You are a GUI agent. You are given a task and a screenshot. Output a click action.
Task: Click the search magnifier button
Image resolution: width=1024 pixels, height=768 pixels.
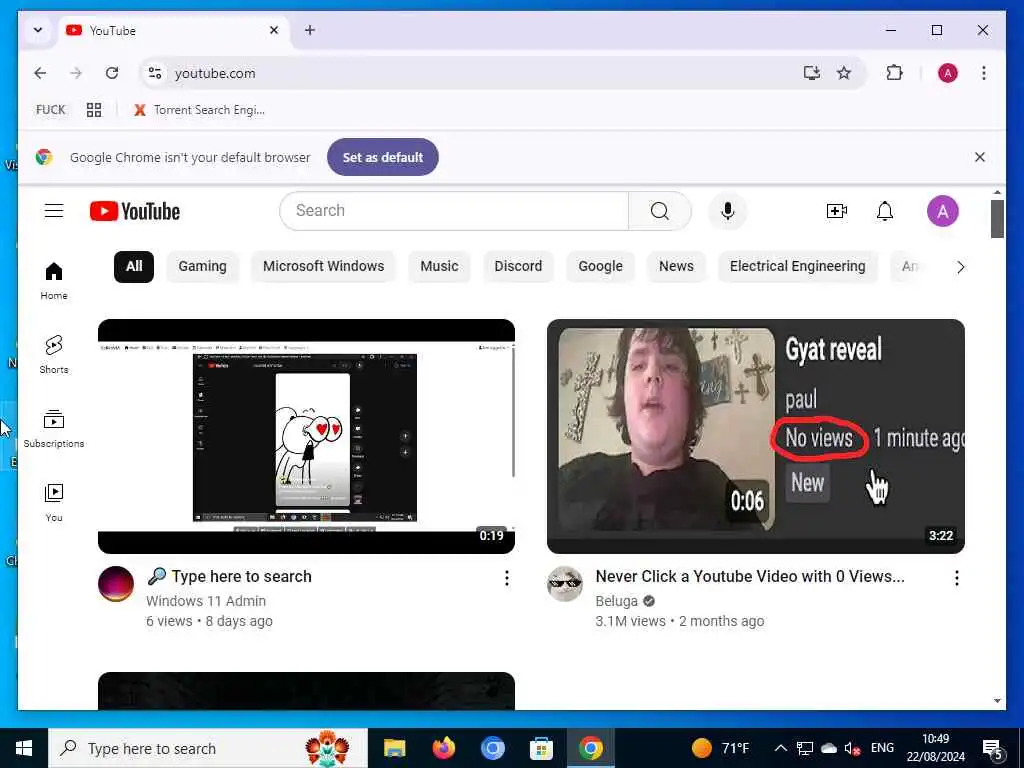[660, 211]
